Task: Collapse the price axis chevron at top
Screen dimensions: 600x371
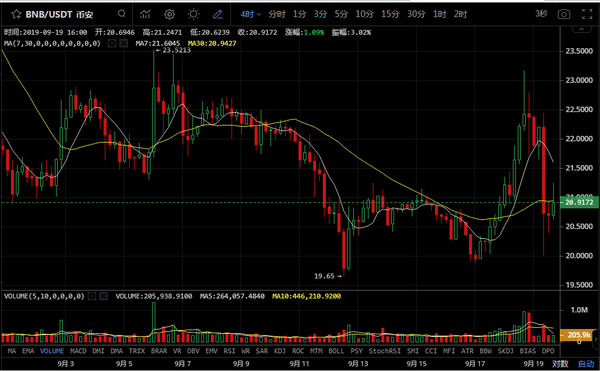Action: pos(581,29)
